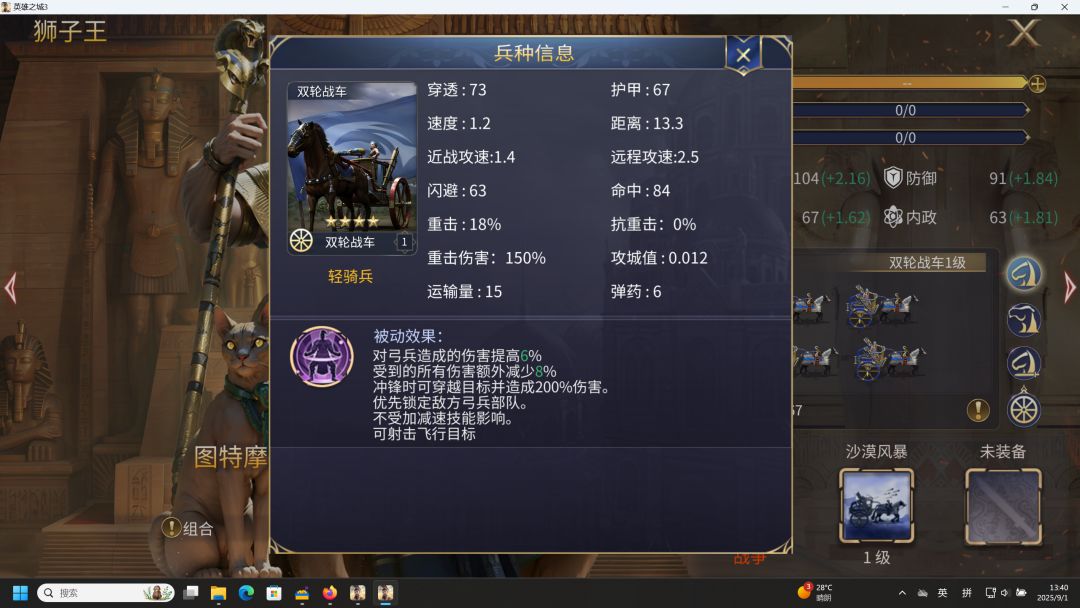Launch Microsoft Edge from taskbar
The image size is (1080, 608).
pos(246,593)
